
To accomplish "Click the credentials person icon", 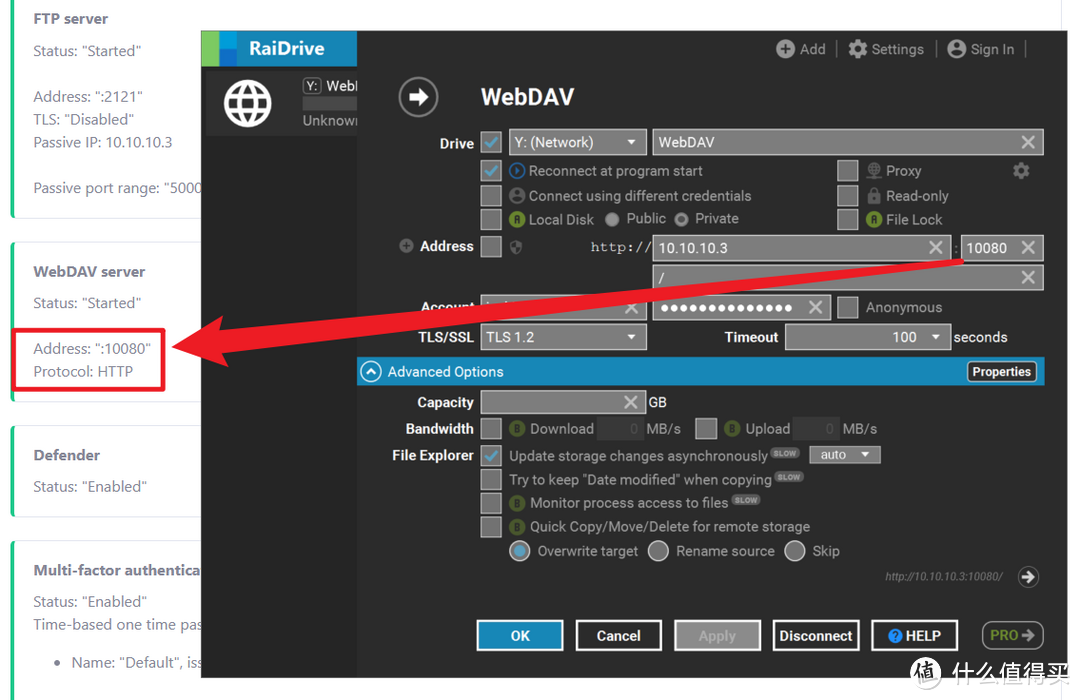I will (517, 196).
